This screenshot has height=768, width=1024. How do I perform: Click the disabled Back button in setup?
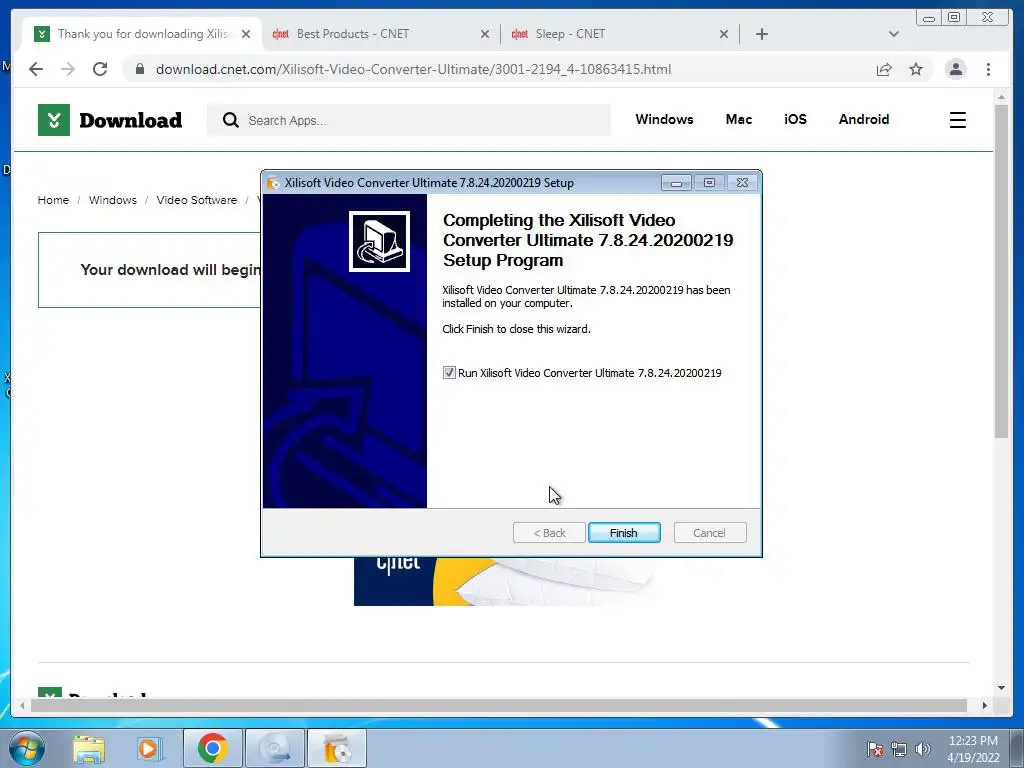(549, 533)
